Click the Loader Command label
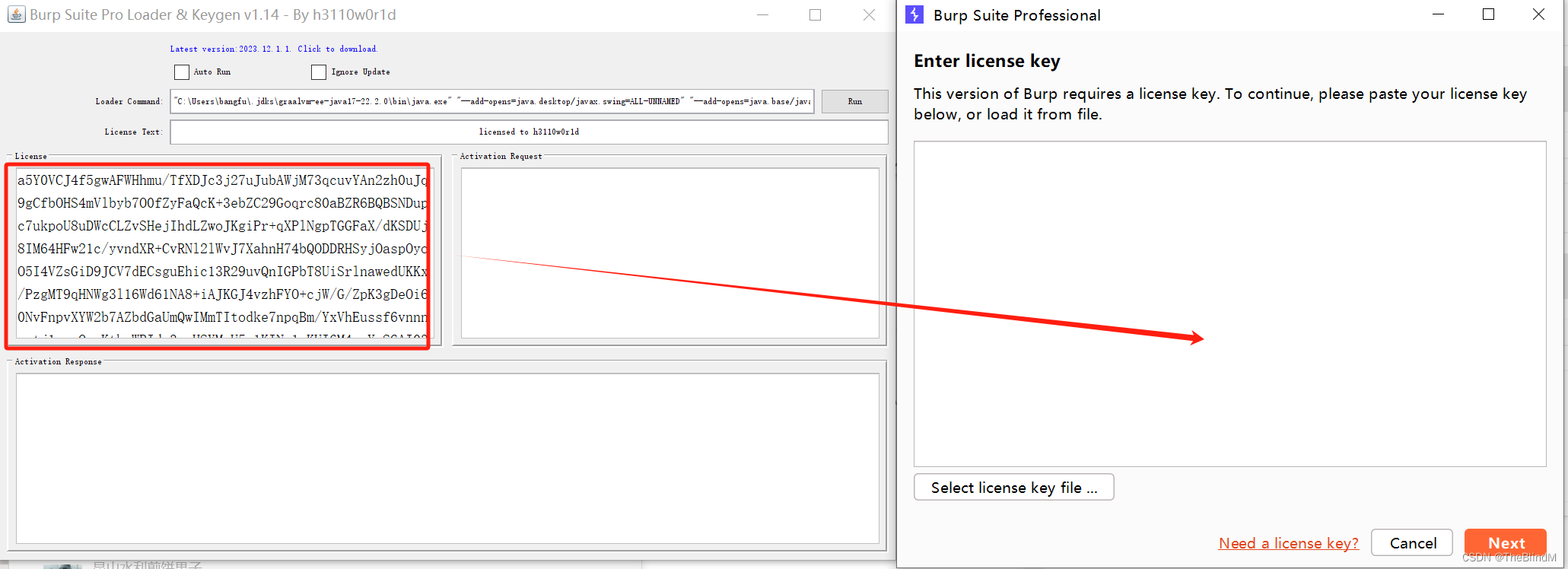The height and width of the screenshot is (569, 1568). [x=129, y=101]
